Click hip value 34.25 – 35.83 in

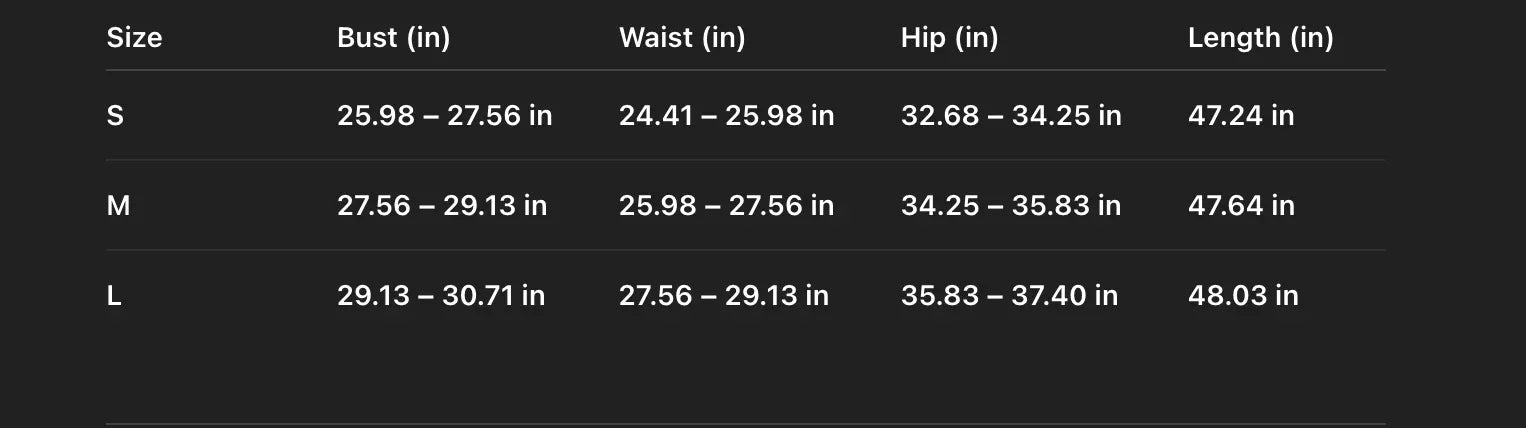click(1011, 206)
